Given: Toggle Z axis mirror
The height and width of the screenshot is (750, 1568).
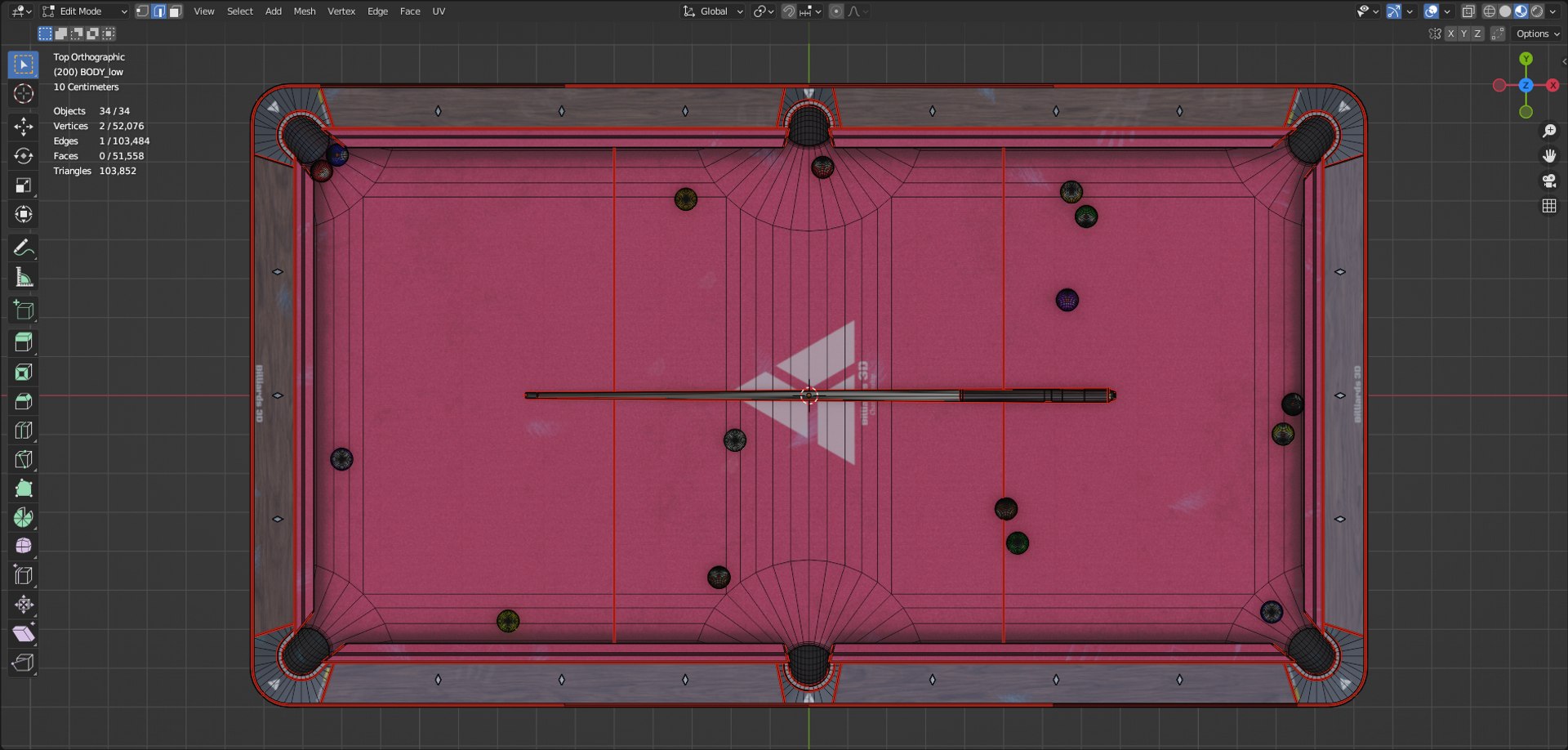Looking at the screenshot, I should coord(1477,33).
